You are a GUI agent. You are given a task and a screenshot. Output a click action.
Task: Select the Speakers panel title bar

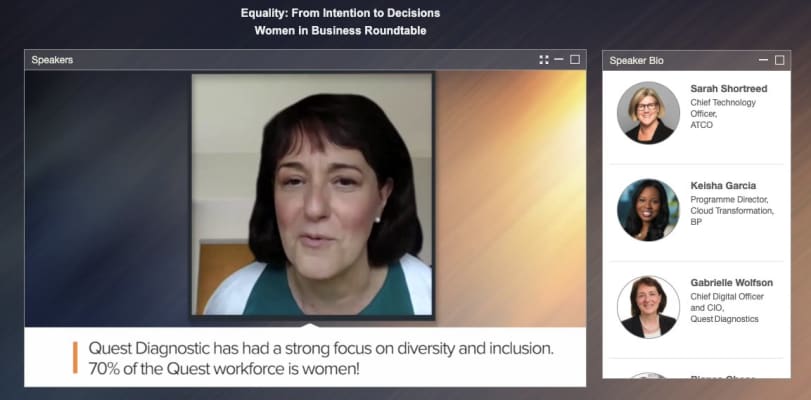pos(305,60)
